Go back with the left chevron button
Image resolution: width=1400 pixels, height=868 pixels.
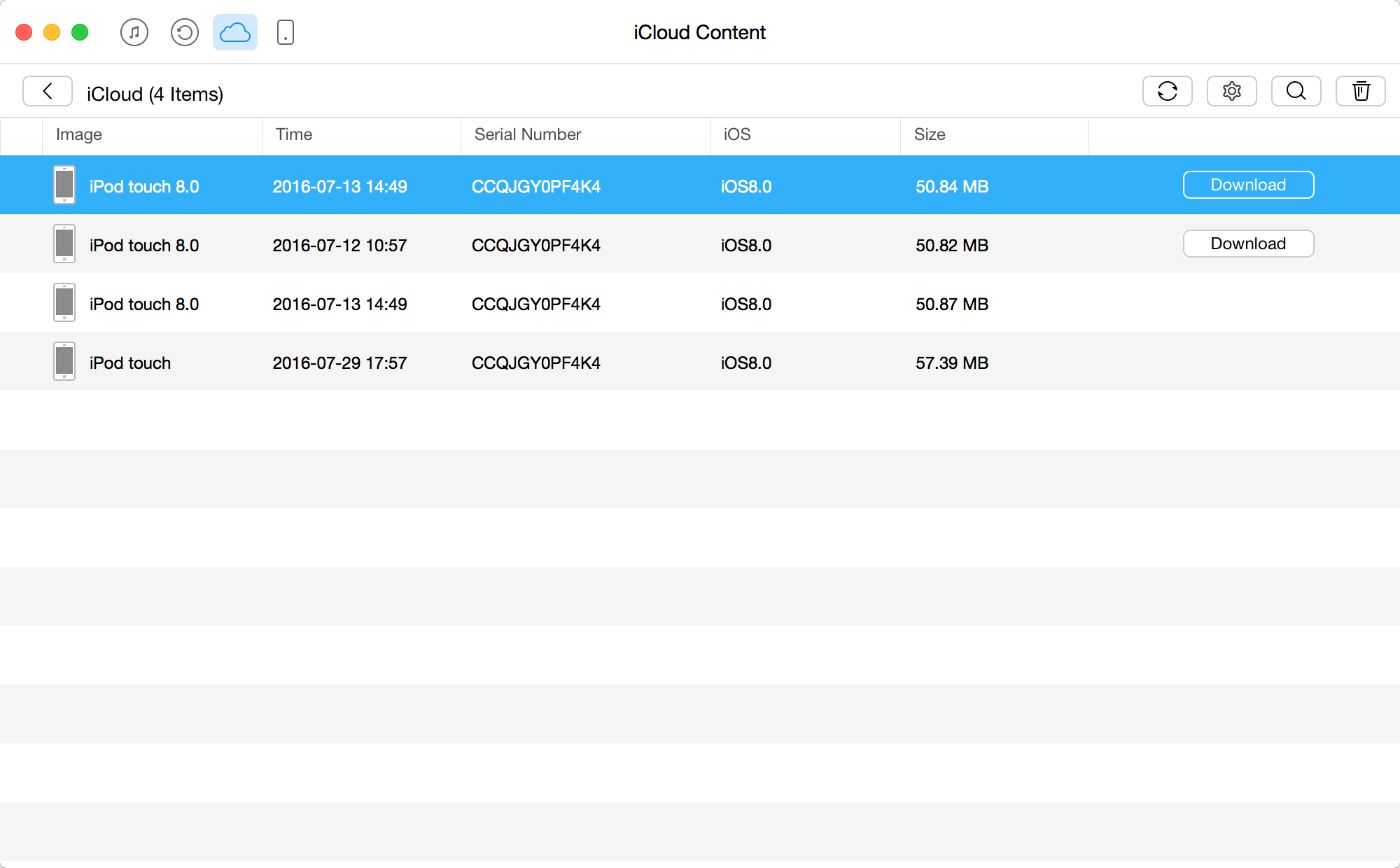[x=48, y=91]
